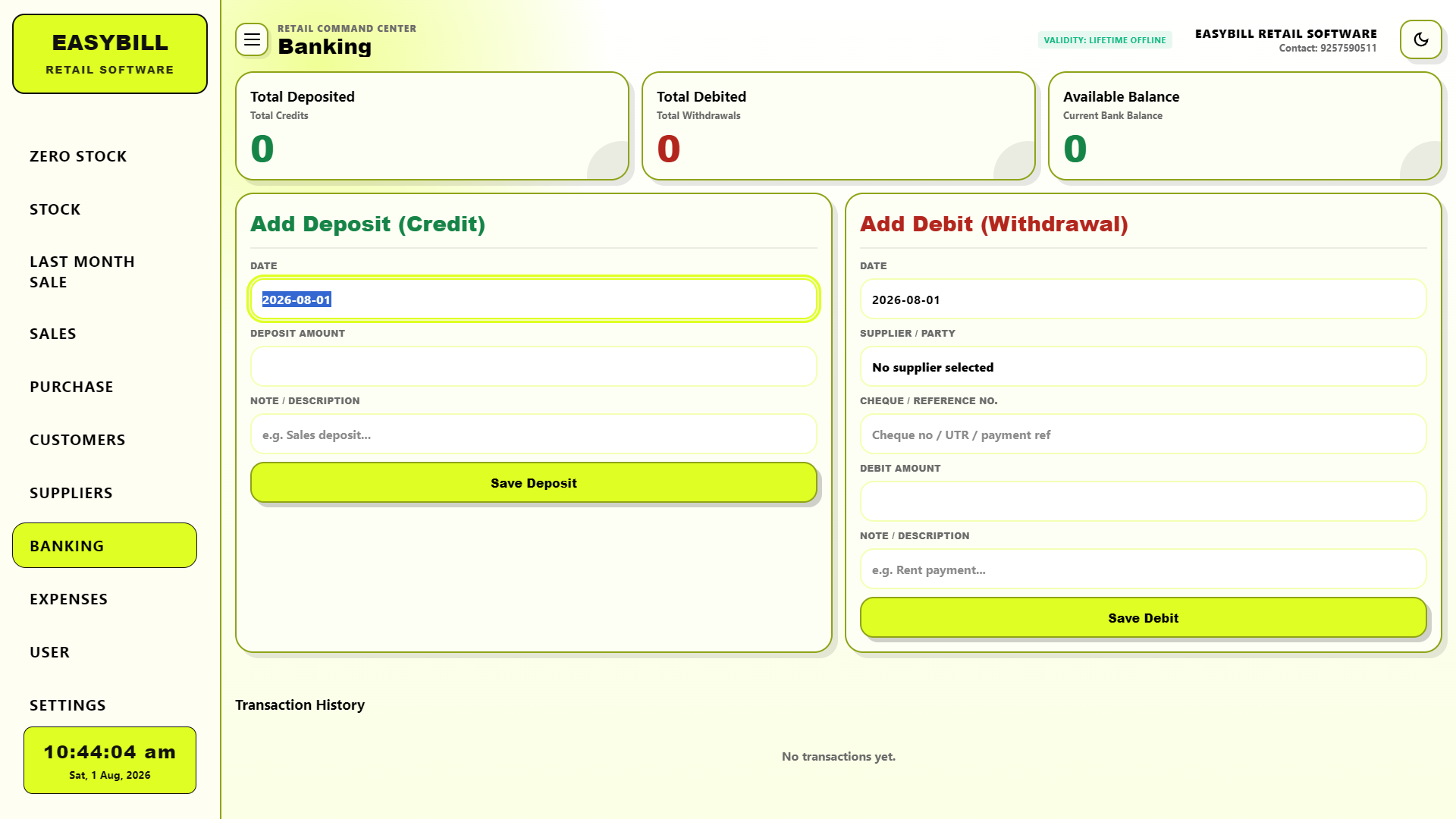Click Add Deposit (Credit) heading

(368, 224)
